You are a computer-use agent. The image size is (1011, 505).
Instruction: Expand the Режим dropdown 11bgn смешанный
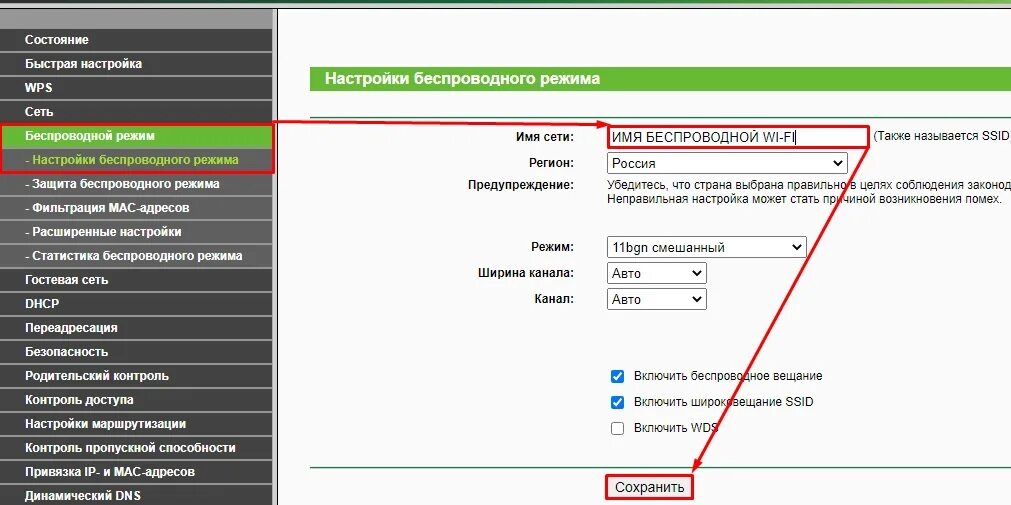click(x=707, y=247)
